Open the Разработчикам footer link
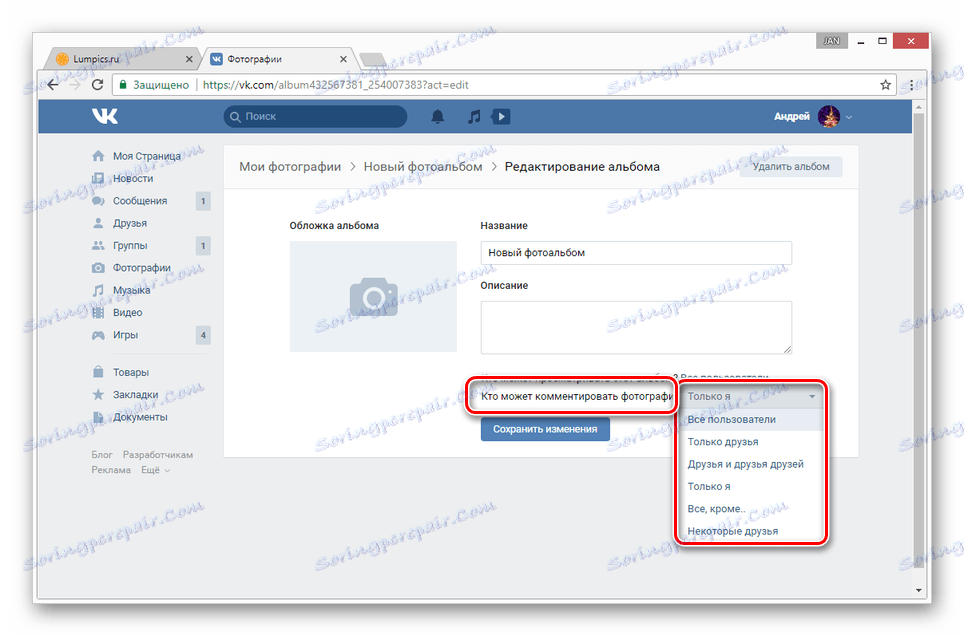 tap(158, 455)
